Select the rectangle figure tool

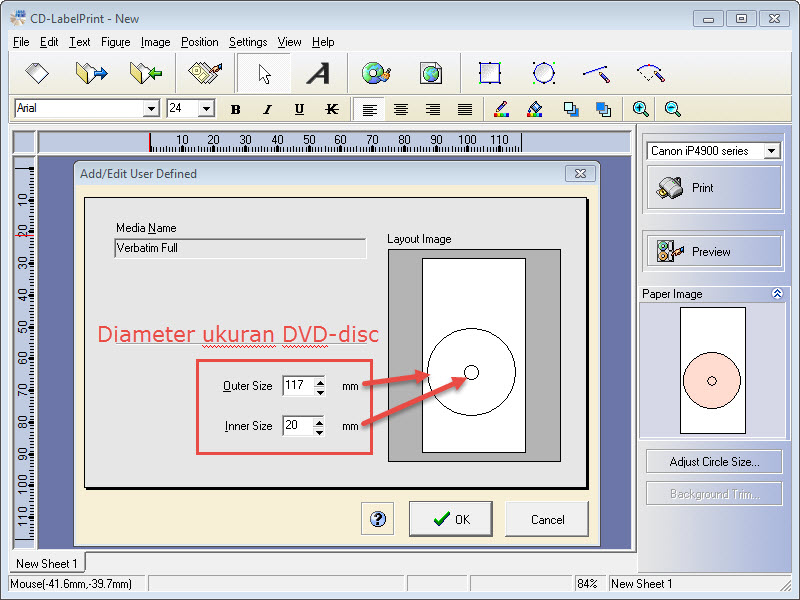point(490,73)
